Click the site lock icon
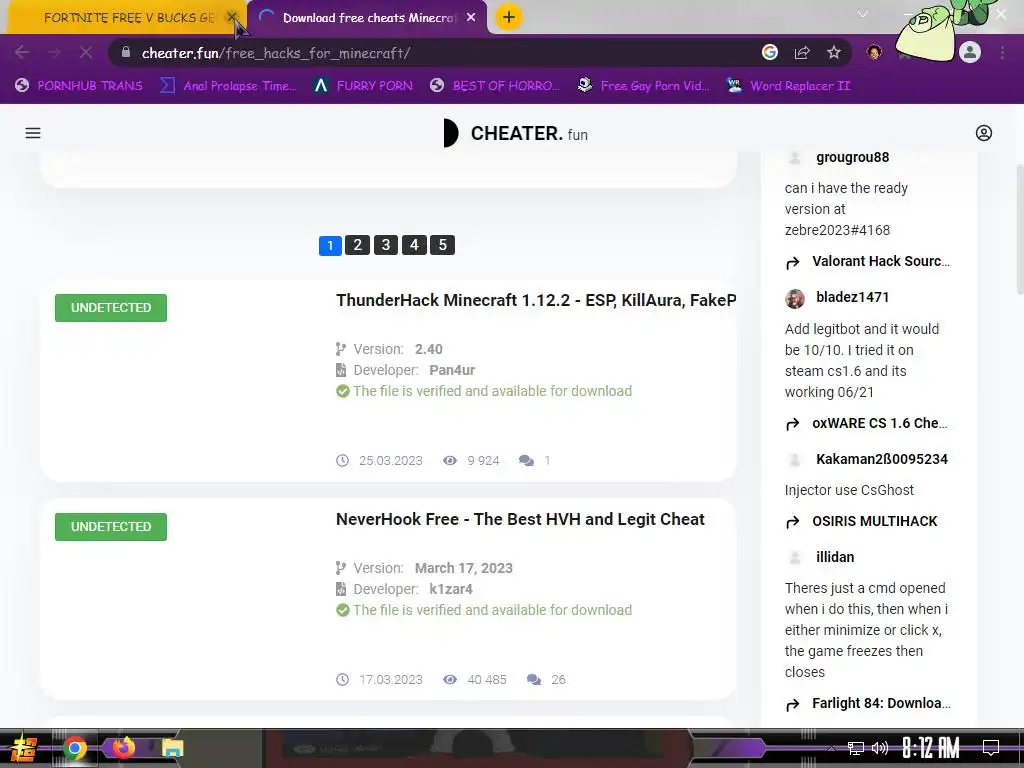Image resolution: width=1024 pixels, height=768 pixels. pyautogui.click(x=125, y=52)
